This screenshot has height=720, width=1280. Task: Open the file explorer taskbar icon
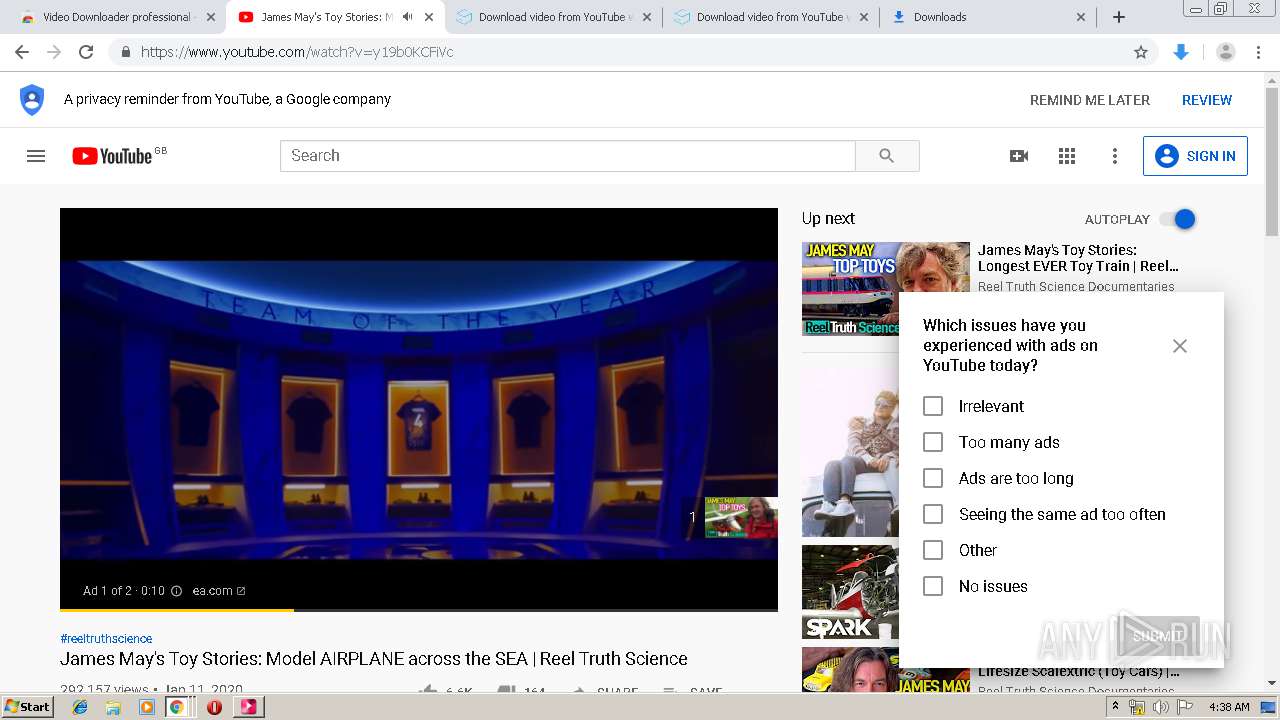click(x=113, y=707)
